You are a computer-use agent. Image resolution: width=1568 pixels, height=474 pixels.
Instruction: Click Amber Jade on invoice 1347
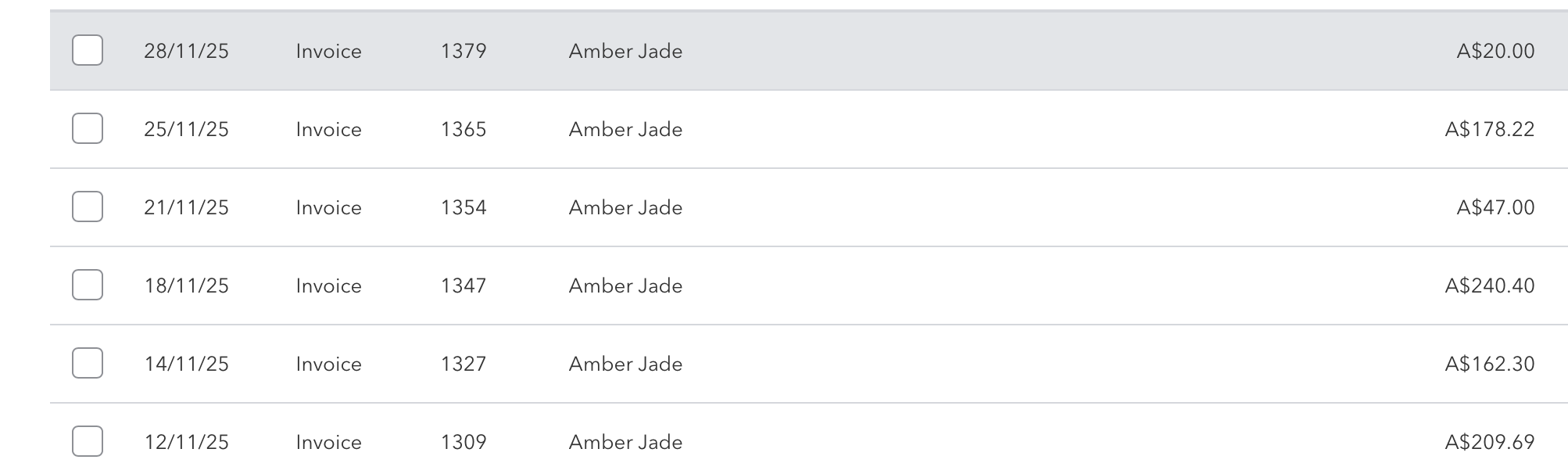click(625, 285)
